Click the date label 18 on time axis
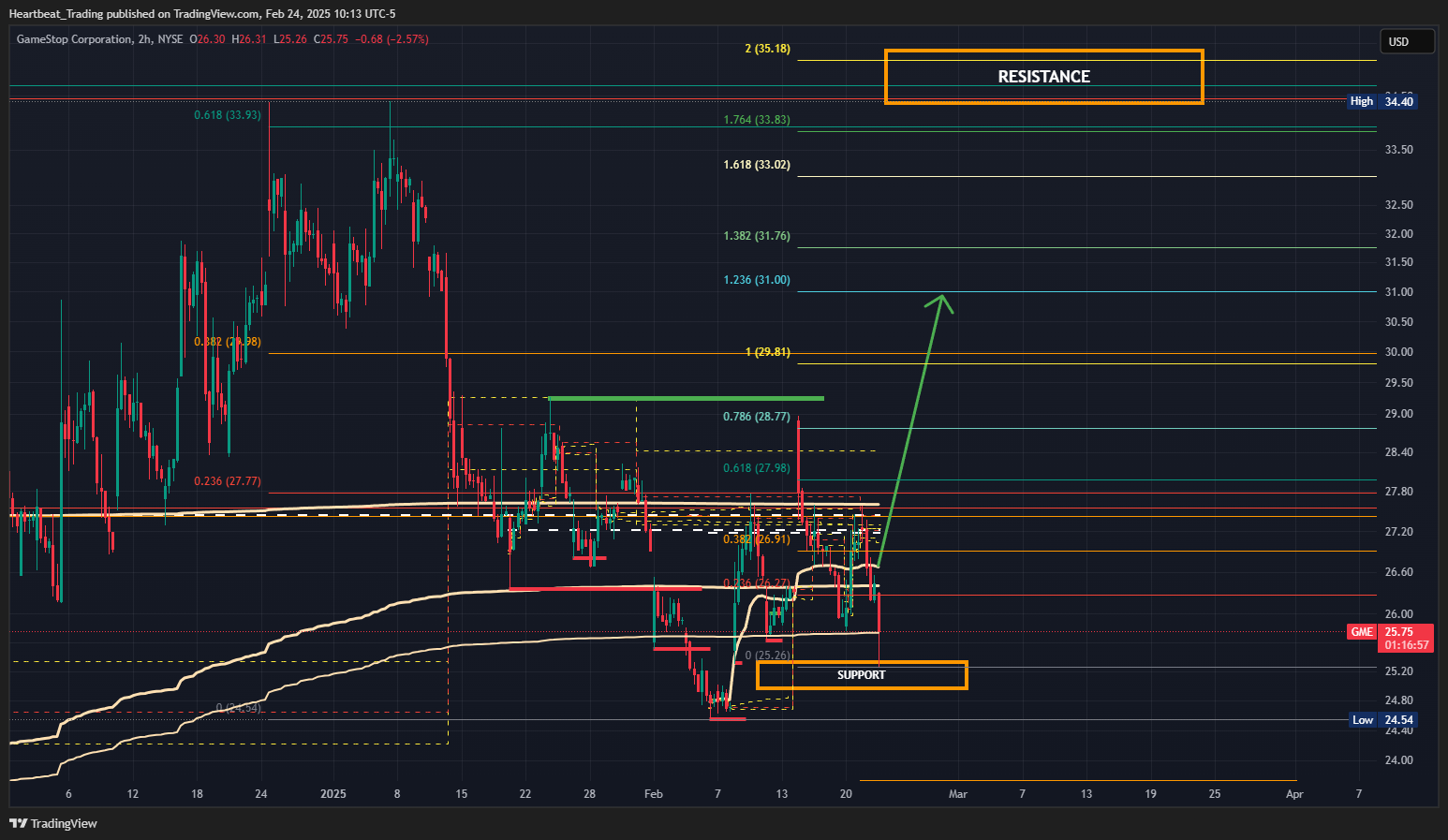1448x840 pixels. [x=197, y=794]
